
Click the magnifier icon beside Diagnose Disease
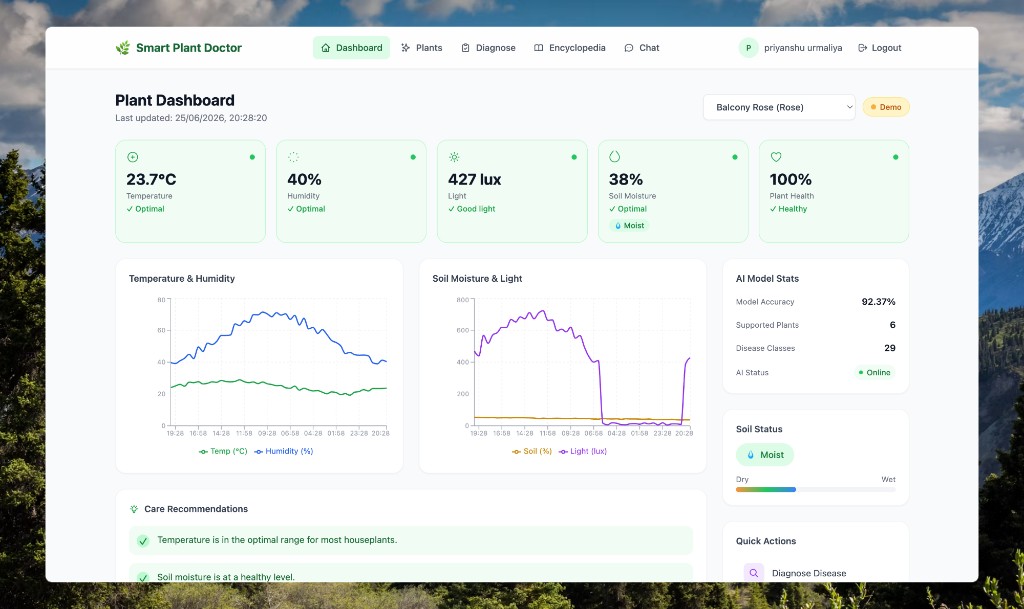[x=754, y=572]
